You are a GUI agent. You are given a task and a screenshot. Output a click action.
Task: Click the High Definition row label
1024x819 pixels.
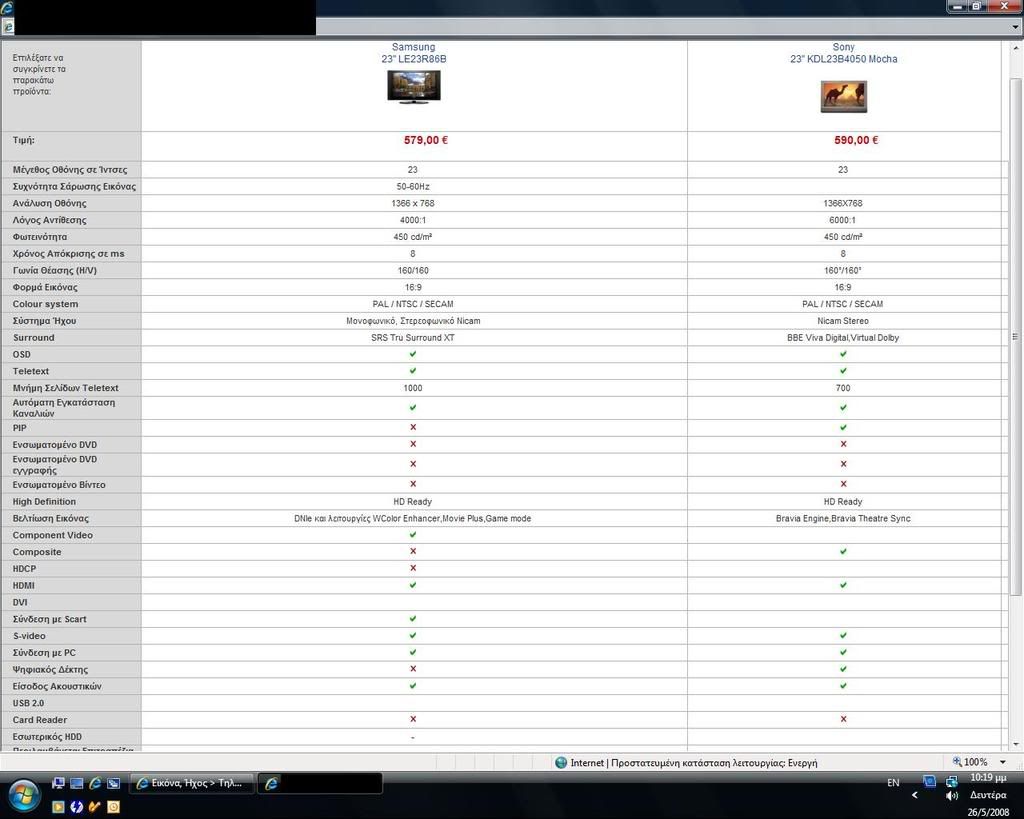pyautogui.click(x=44, y=502)
